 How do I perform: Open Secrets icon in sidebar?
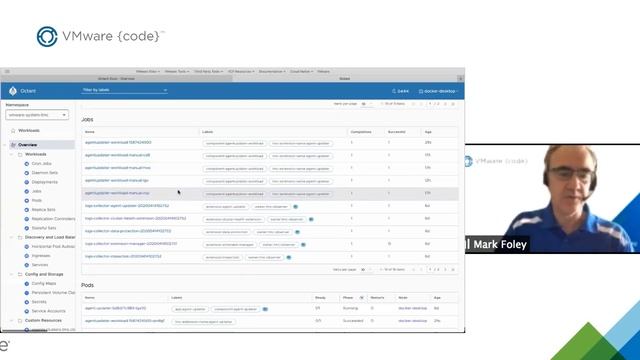tap(27, 302)
